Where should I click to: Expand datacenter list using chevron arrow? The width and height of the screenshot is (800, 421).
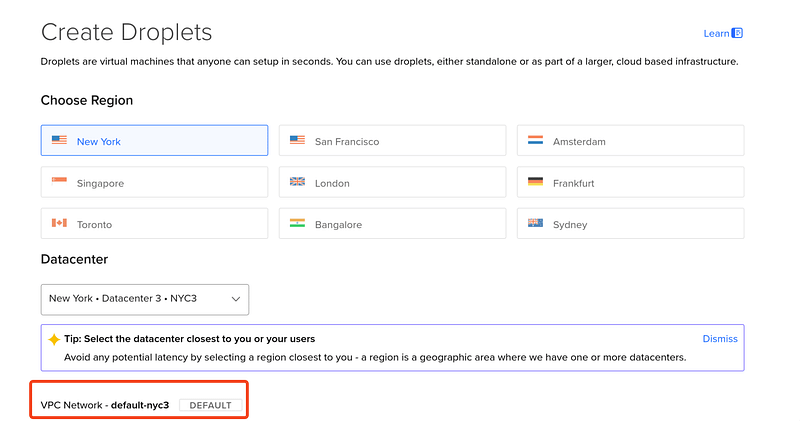coord(236,298)
